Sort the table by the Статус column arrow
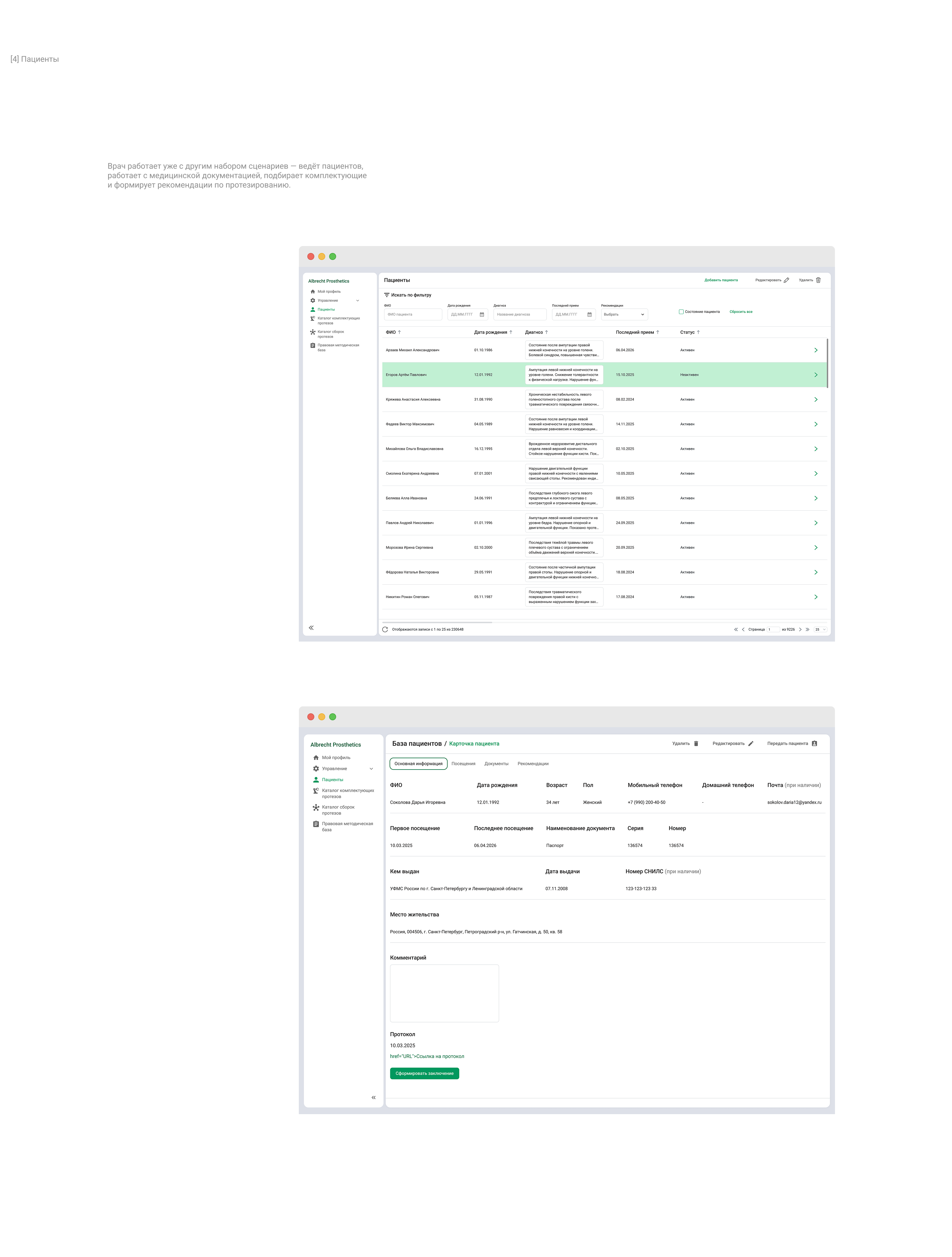Image resolution: width=952 pixels, height=1257 pixels. [x=698, y=332]
